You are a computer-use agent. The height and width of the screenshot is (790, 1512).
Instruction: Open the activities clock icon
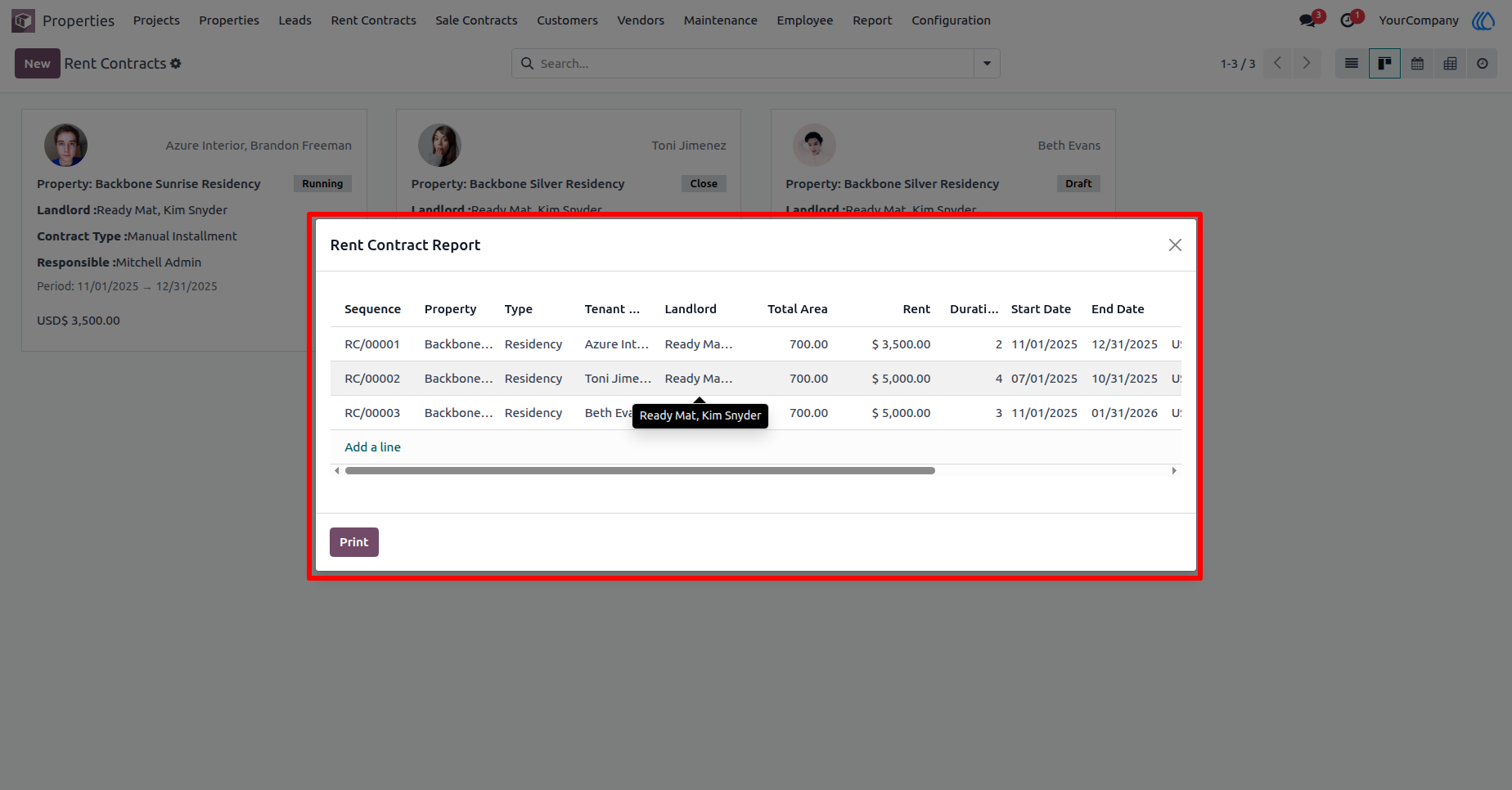(x=1348, y=20)
